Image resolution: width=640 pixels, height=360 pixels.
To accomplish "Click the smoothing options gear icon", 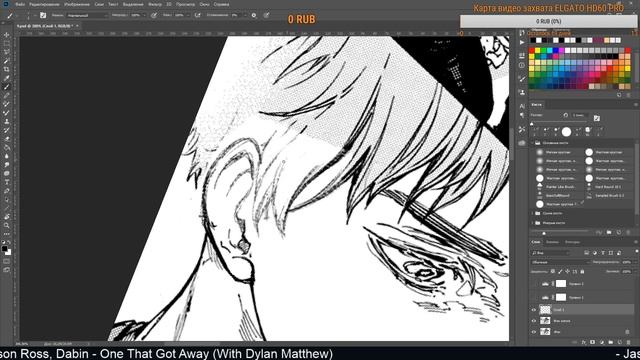I will (x=254, y=15).
